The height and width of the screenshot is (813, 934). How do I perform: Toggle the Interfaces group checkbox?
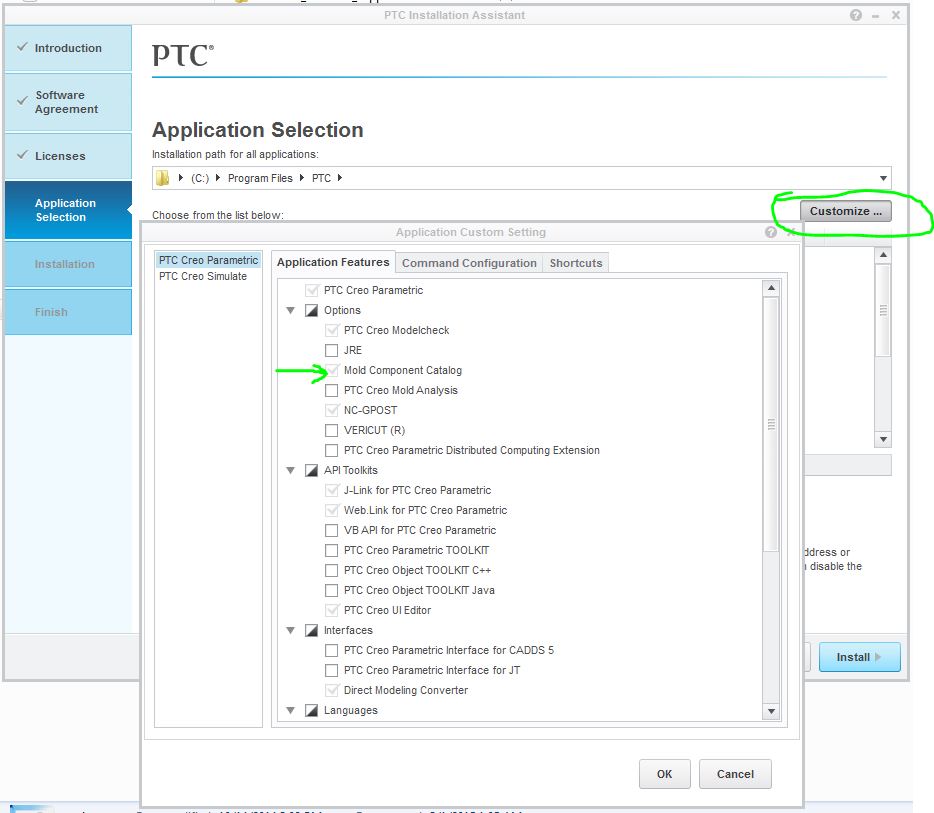(311, 630)
